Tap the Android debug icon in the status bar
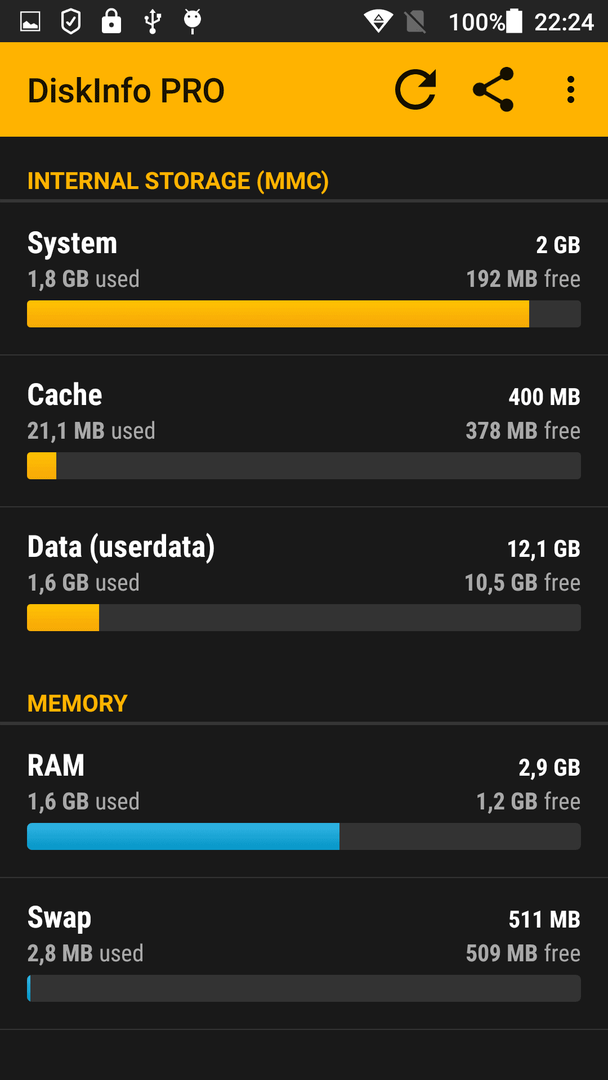This screenshot has height=1080, width=608. click(192, 22)
